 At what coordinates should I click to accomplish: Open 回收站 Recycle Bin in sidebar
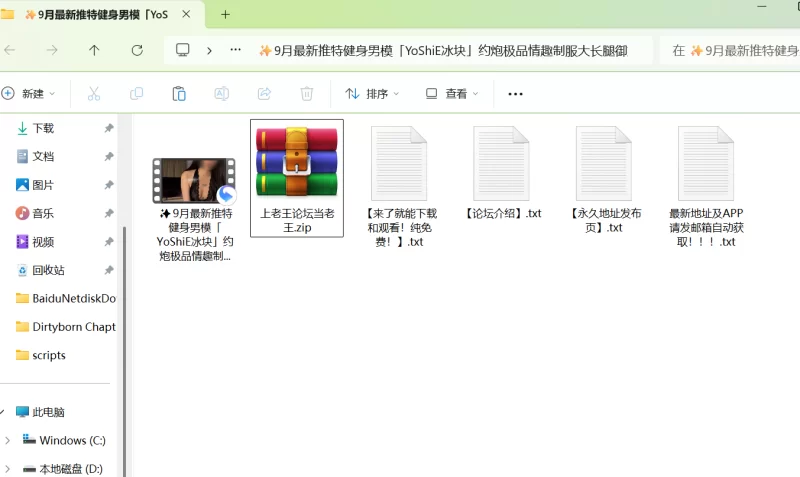(48, 270)
